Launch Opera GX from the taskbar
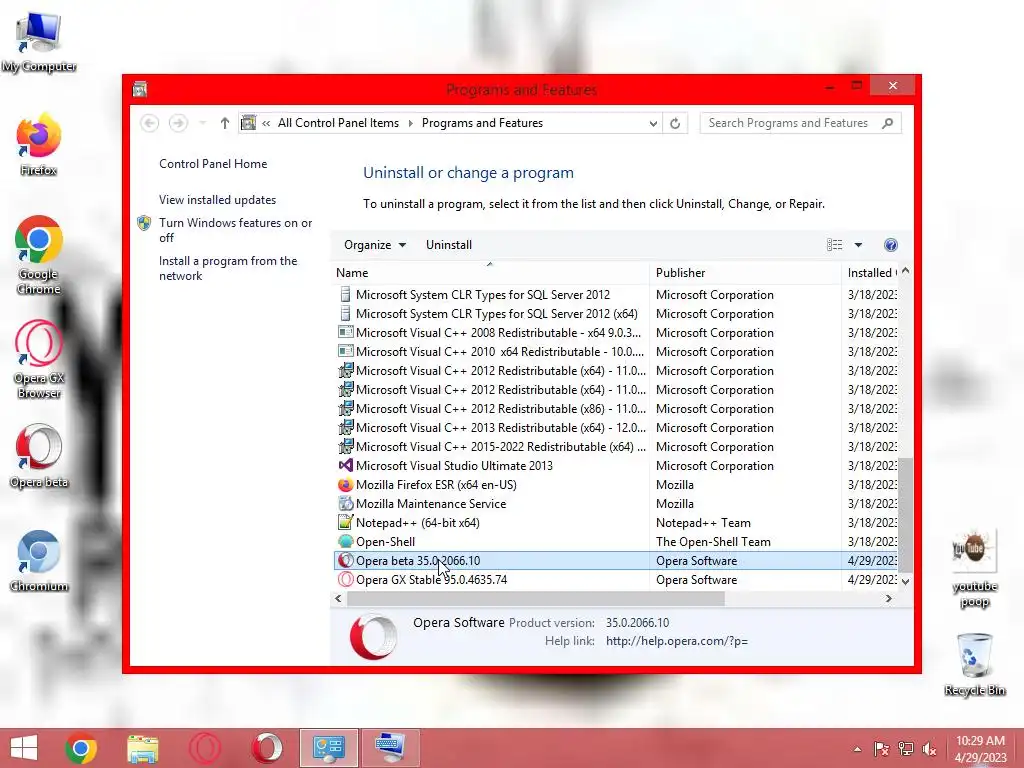 click(204, 748)
